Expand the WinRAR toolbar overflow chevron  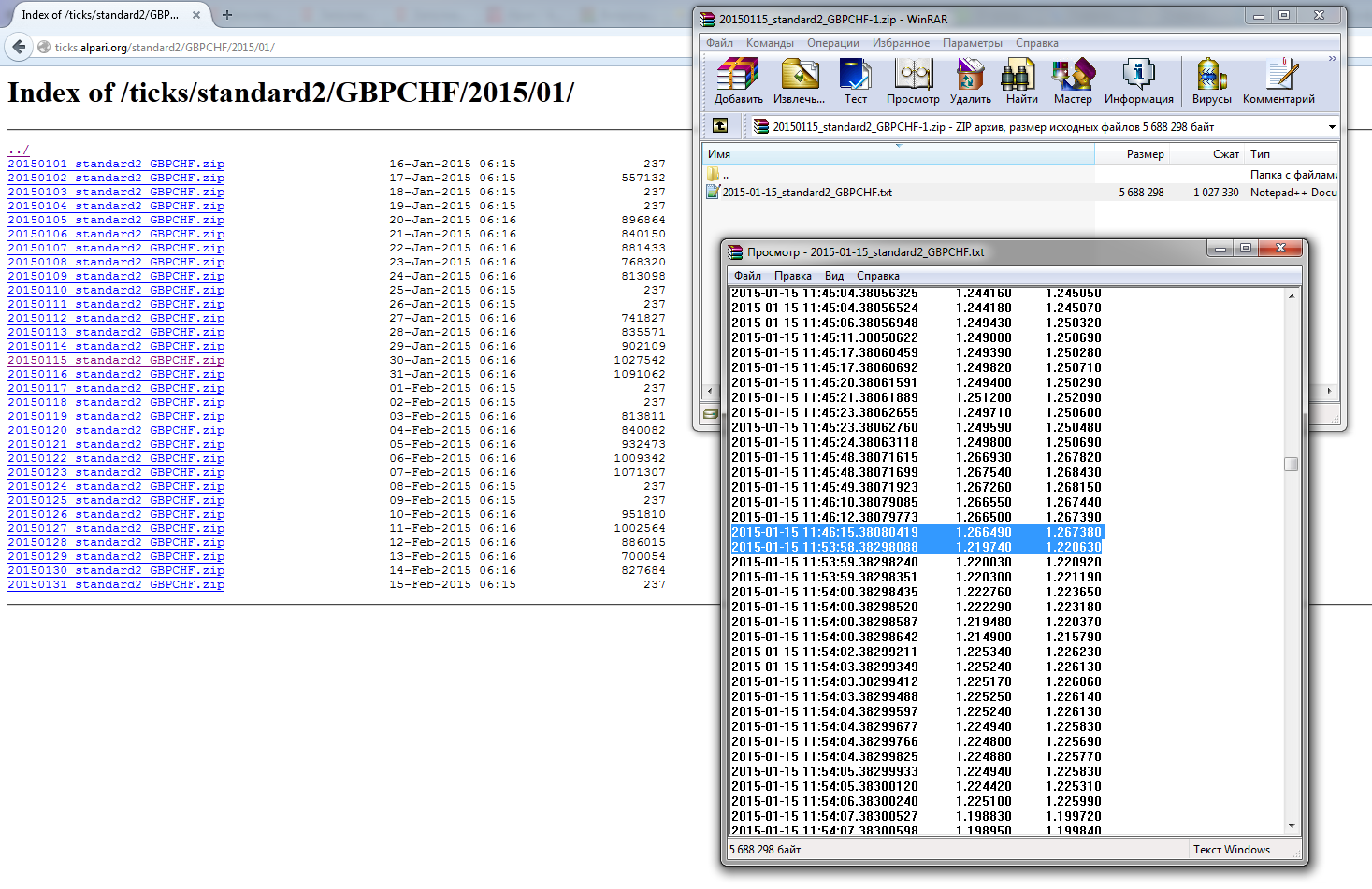click(x=1332, y=59)
